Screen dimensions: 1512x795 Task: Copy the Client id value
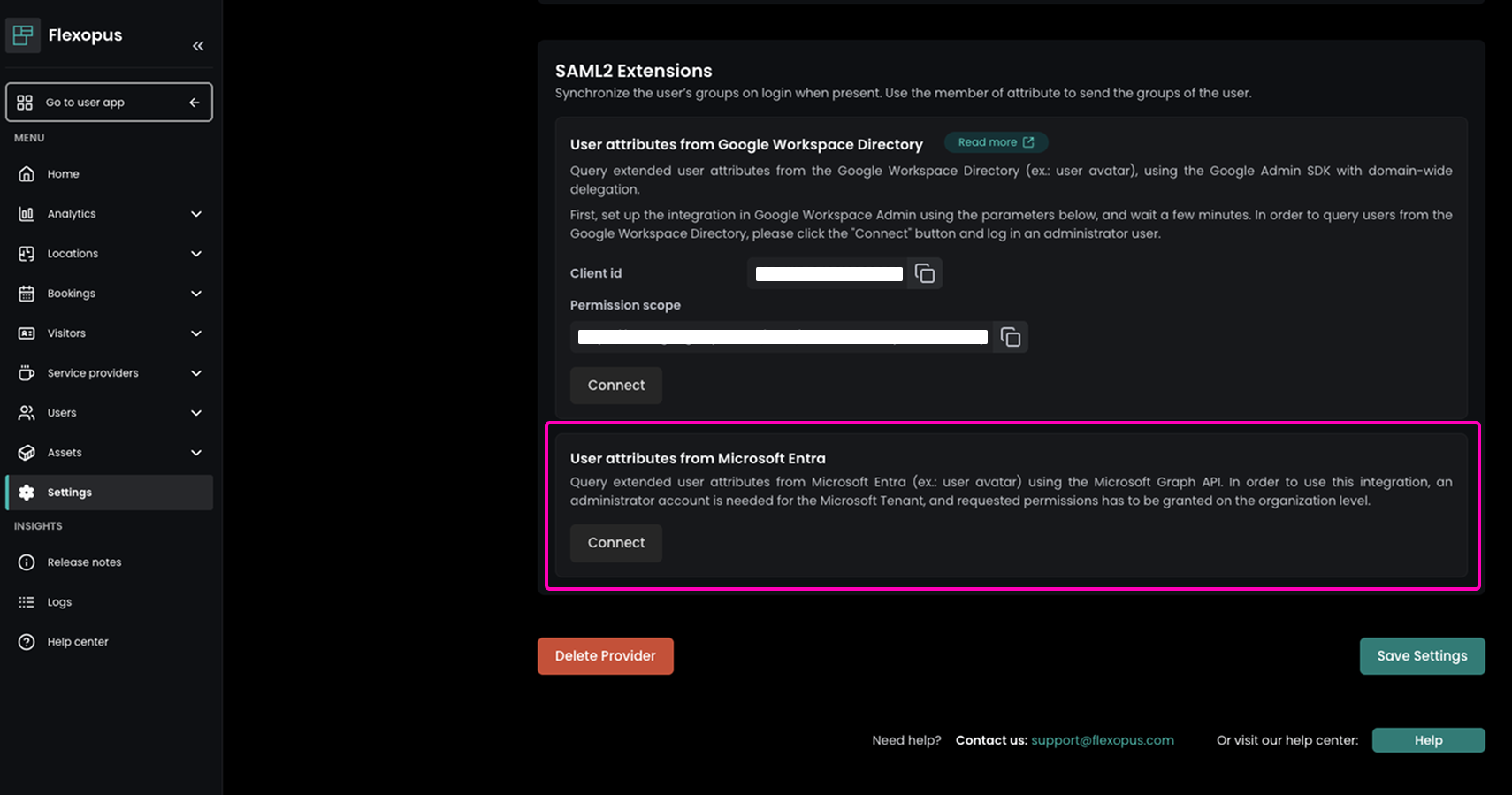(925, 274)
